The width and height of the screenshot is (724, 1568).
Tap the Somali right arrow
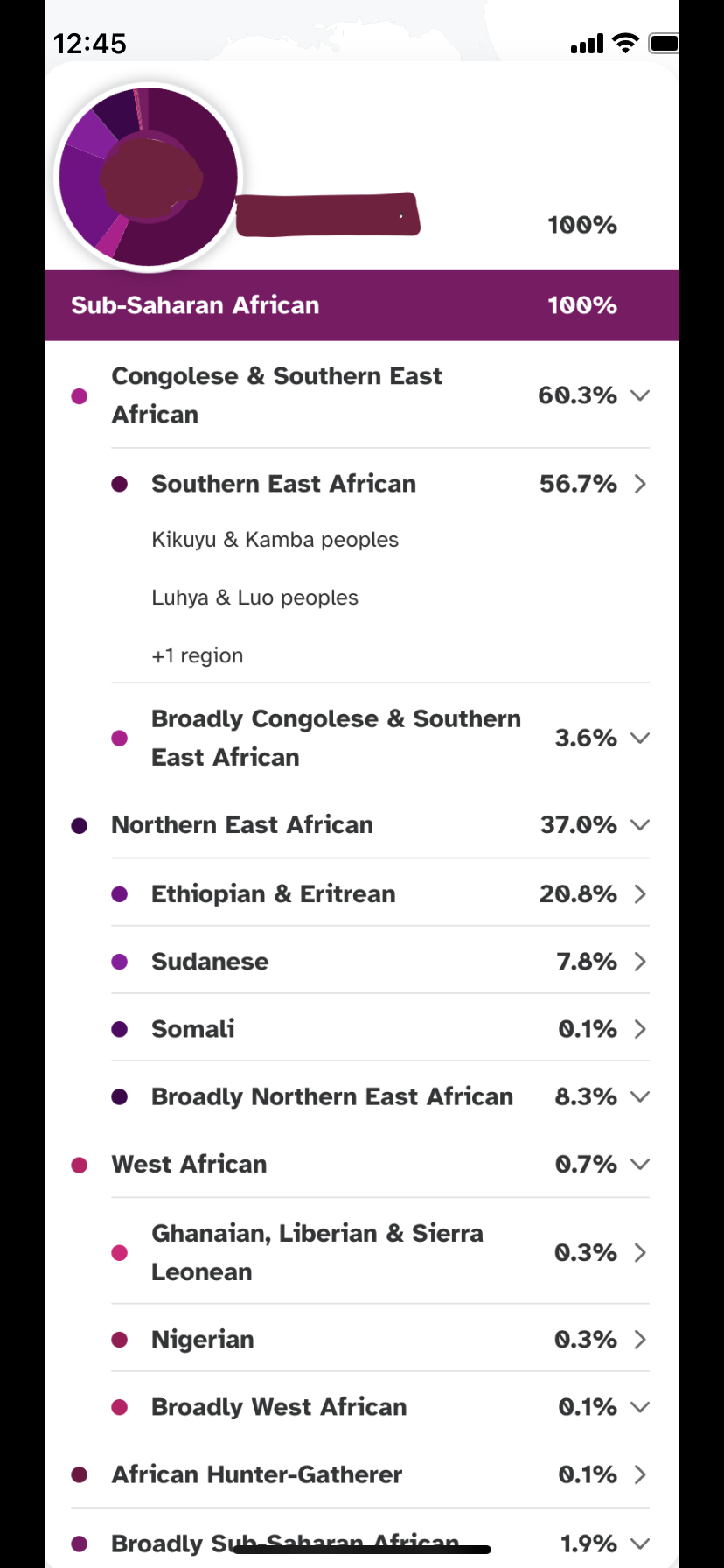[x=640, y=1029]
